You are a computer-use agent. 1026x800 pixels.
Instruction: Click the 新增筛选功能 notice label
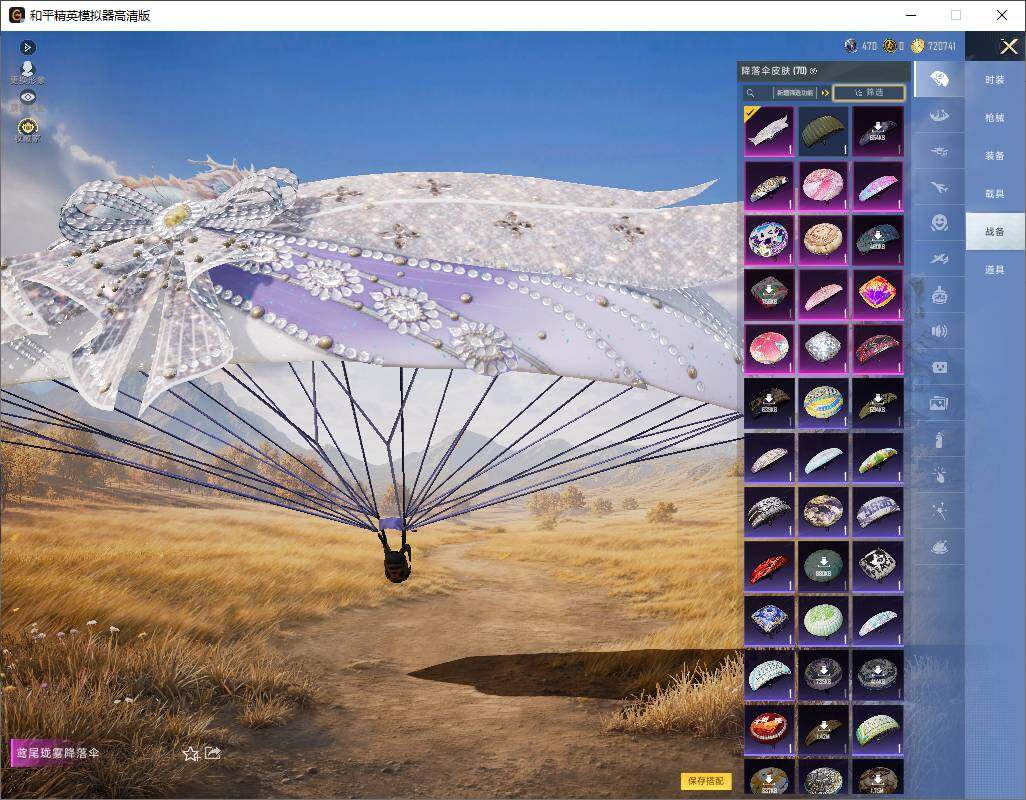click(795, 93)
